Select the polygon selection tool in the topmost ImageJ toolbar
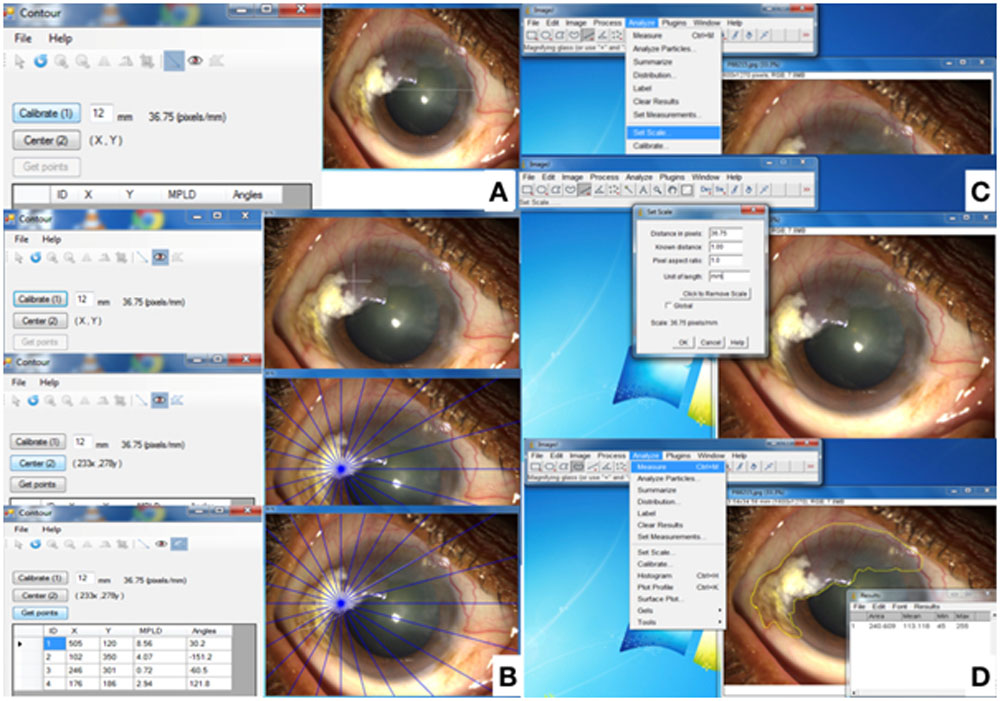This screenshot has width=1000, height=701. (x=560, y=35)
